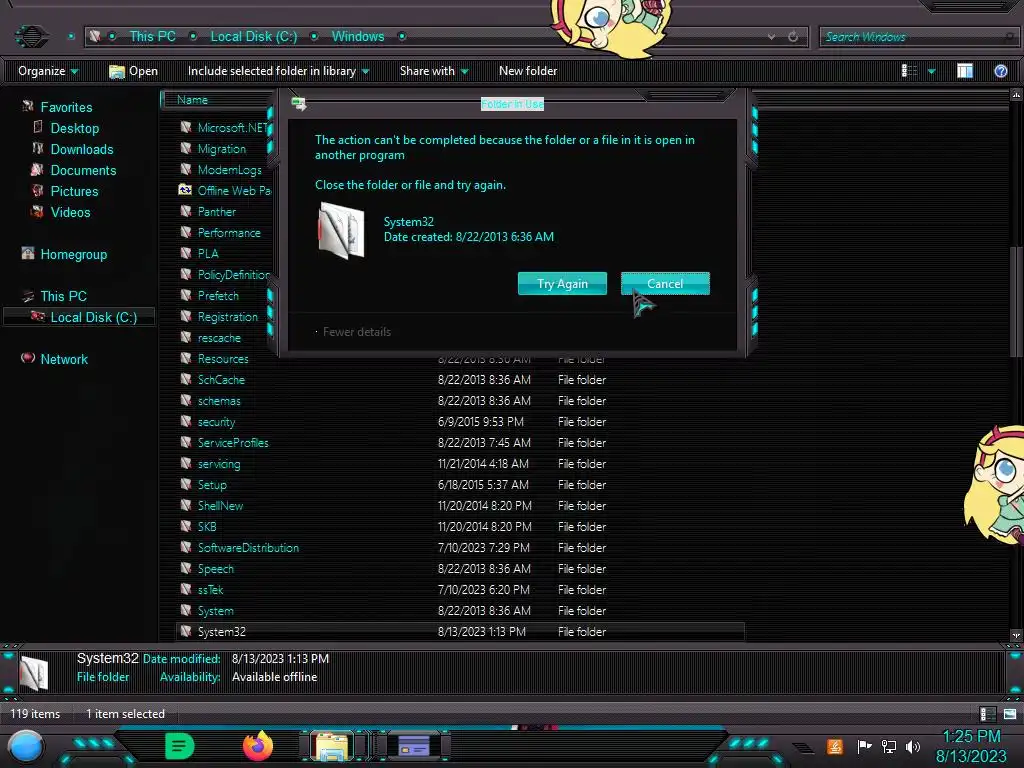Screen dimensions: 1024x768
Task: Select the security folder icon
Action: [185, 421]
